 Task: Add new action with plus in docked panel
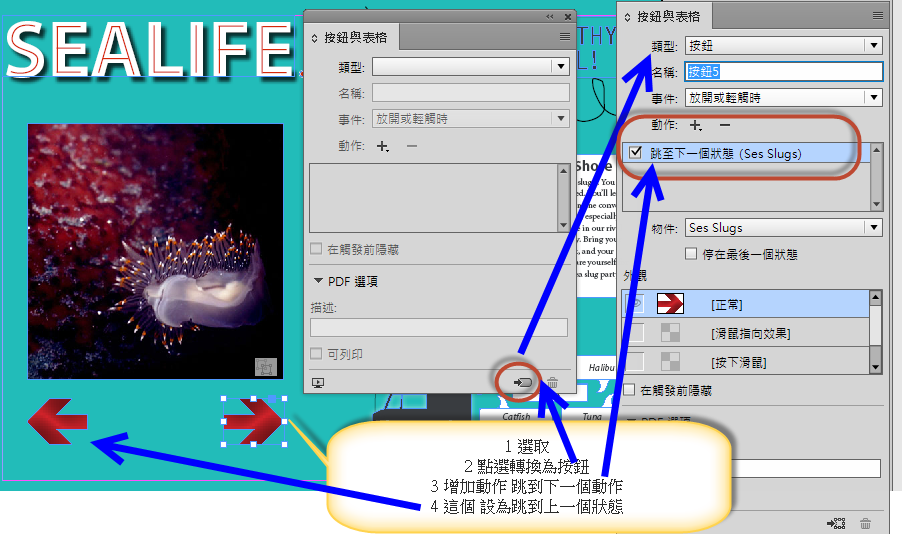click(695, 125)
